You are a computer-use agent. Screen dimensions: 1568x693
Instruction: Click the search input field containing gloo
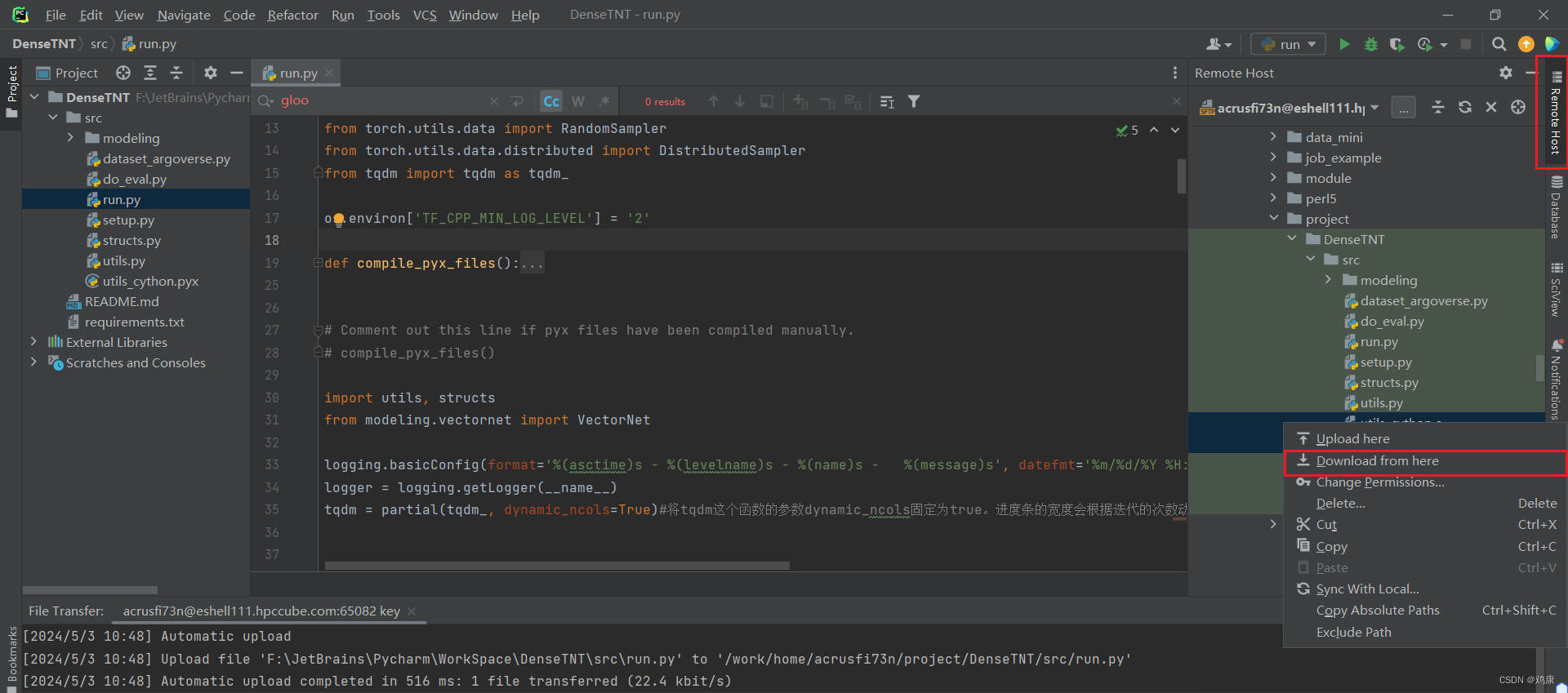point(381,100)
